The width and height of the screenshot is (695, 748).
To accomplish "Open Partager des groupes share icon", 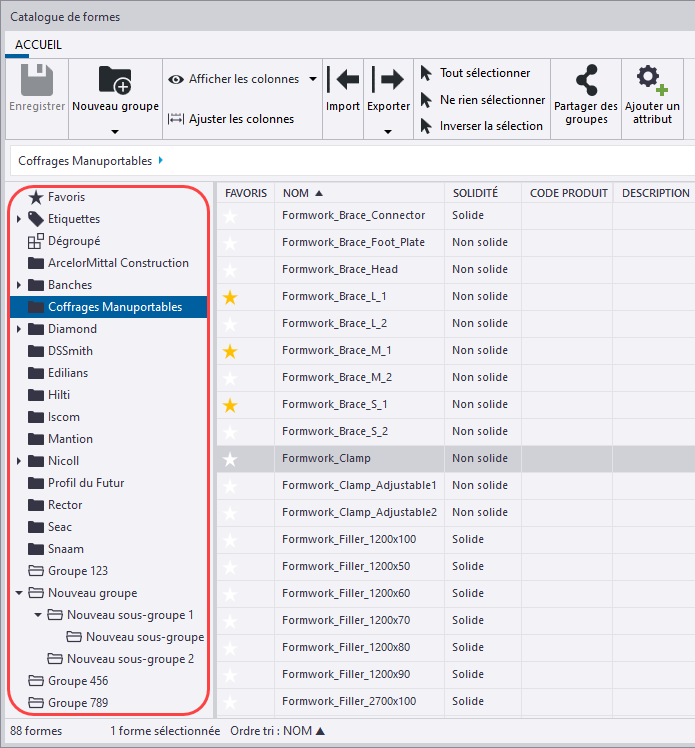I will click(x=586, y=82).
